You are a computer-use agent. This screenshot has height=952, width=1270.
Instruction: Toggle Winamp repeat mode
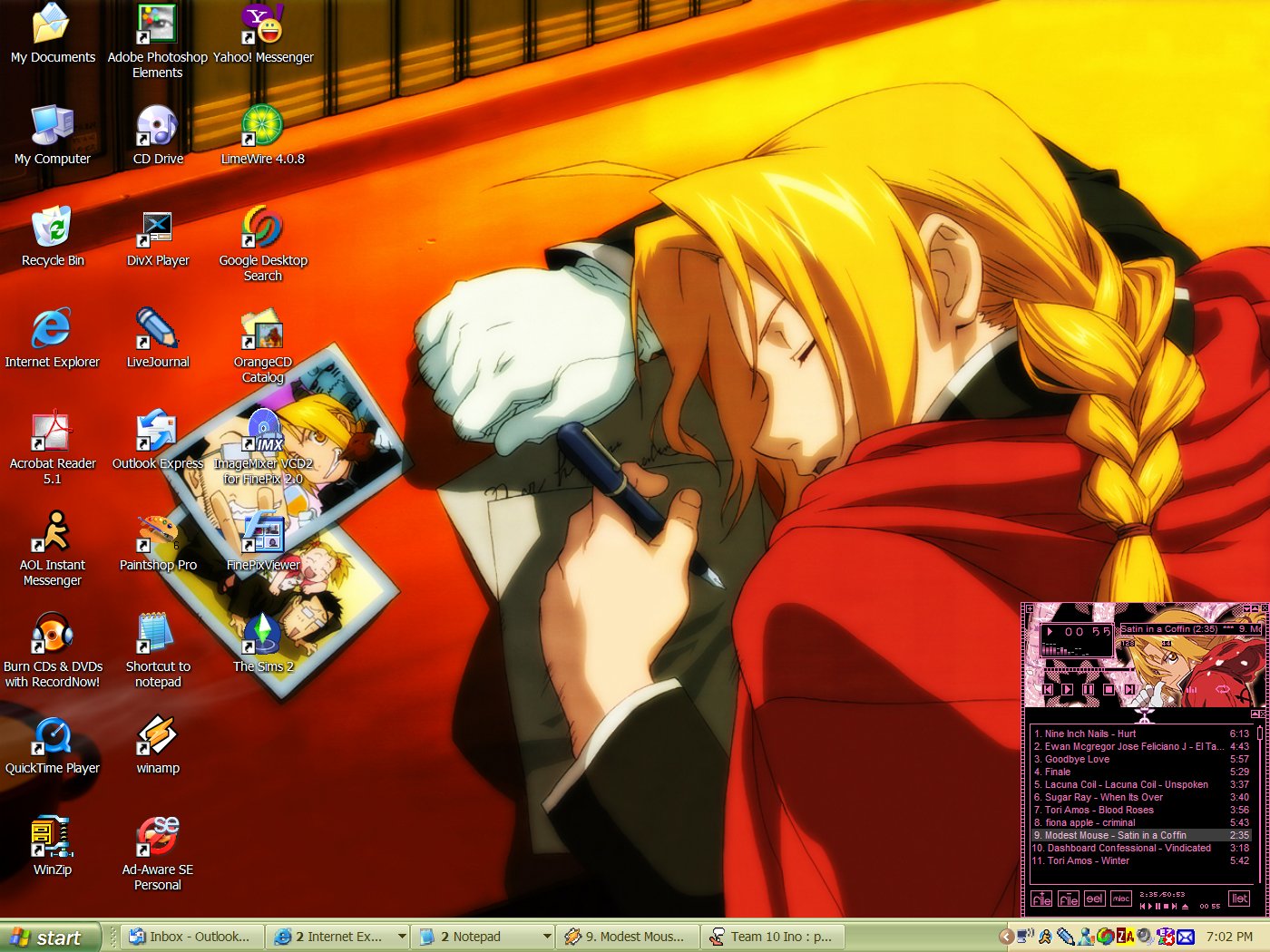coord(1223,689)
